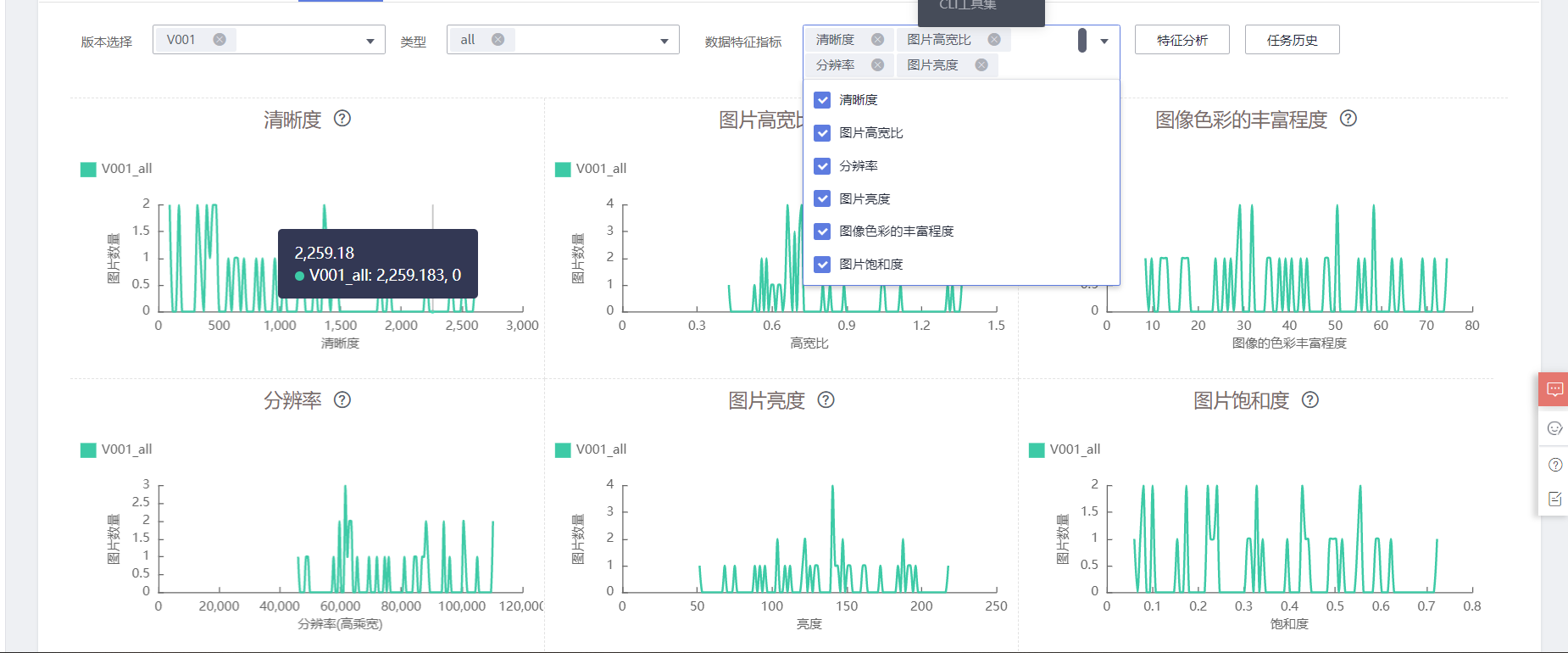Open help tooltip for 图片饱和度 chart
1568x653 pixels.
coord(1310,399)
